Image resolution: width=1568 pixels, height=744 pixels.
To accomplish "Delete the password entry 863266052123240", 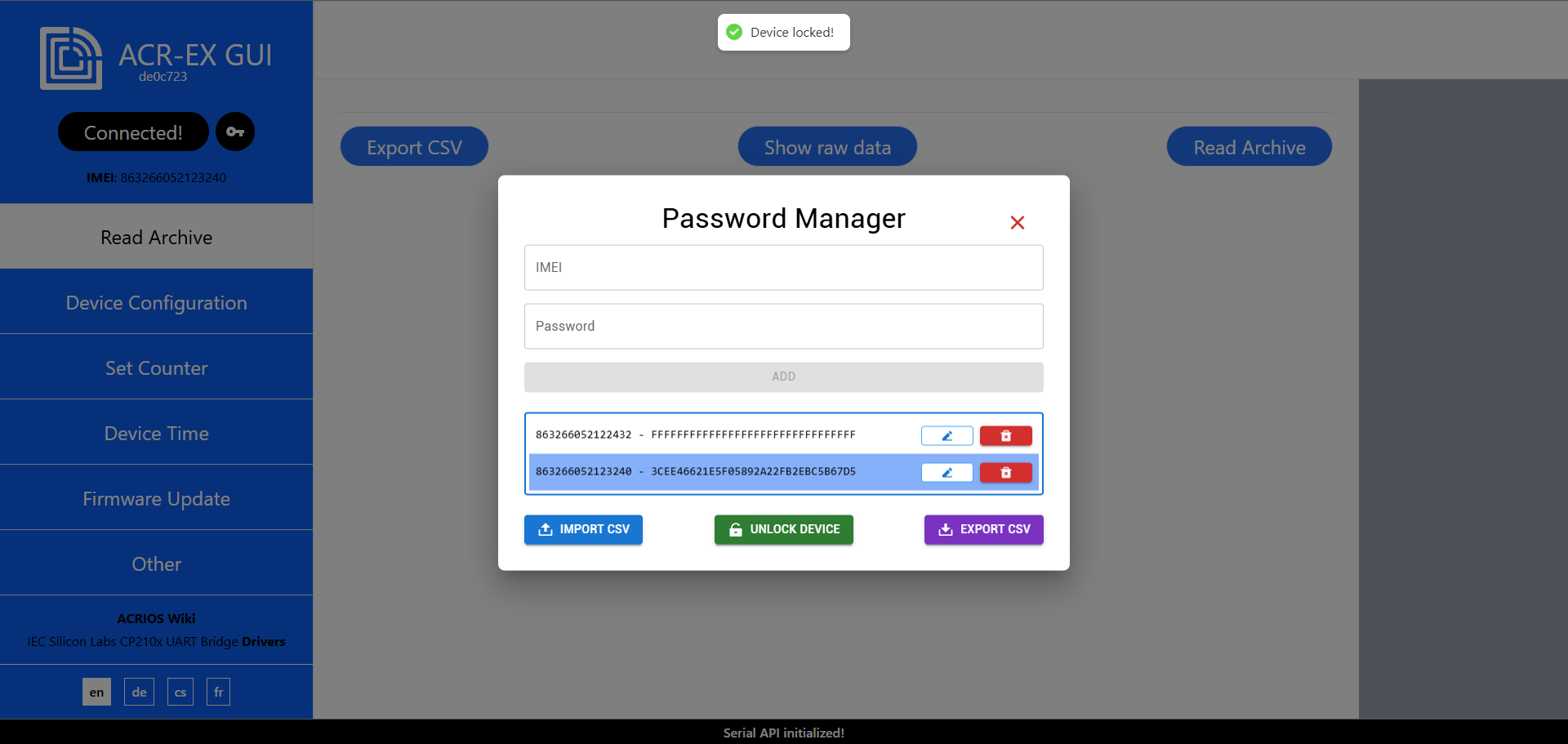I will pyautogui.click(x=1005, y=472).
